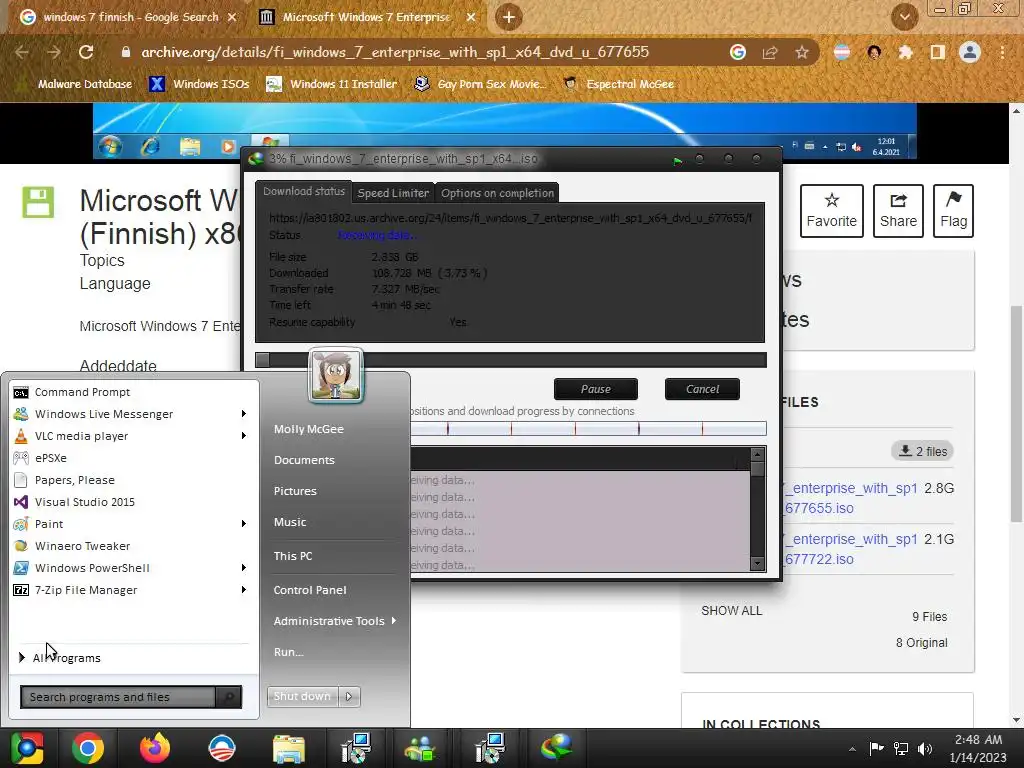
Task: Focus the Search programs and files box
Action: coord(118,697)
